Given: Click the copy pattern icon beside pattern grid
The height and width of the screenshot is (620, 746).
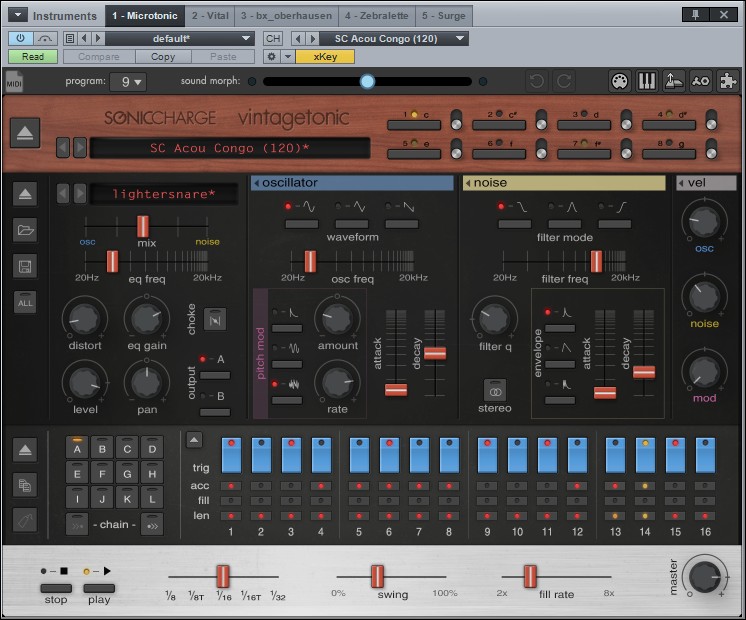Looking at the screenshot, I should tap(26, 484).
